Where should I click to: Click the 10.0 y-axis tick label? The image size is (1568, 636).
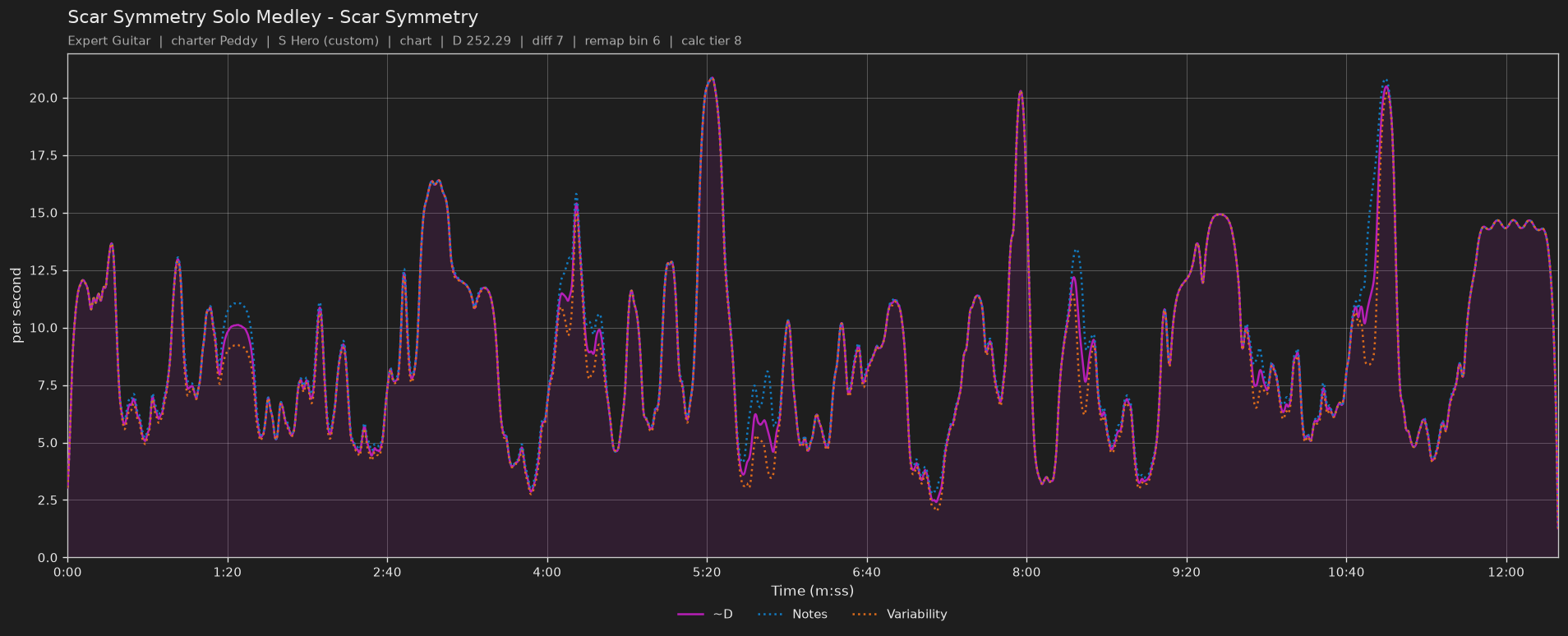coord(44,328)
